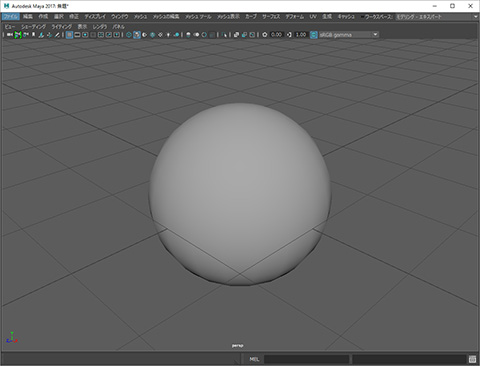Open the Script Editor icon
480x366 pixels.
pos(472,359)
